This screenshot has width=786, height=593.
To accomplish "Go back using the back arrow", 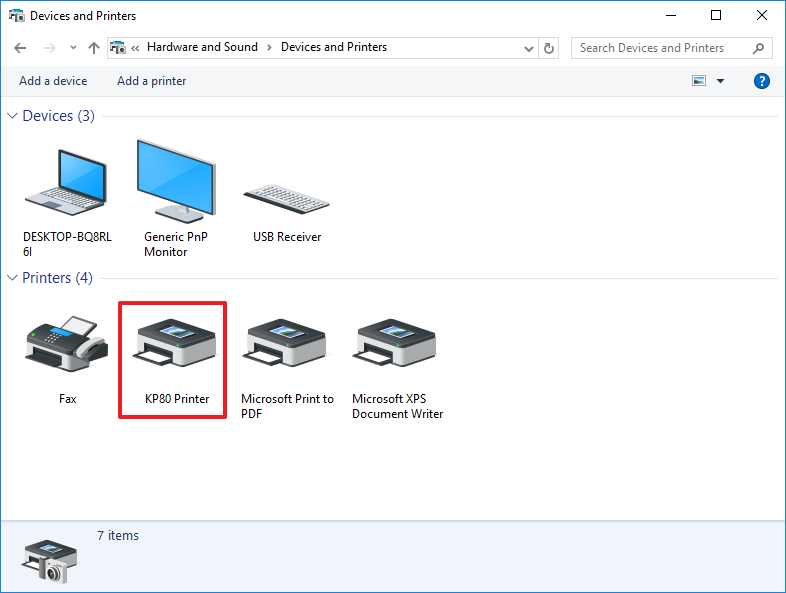I will pos(20,48).
